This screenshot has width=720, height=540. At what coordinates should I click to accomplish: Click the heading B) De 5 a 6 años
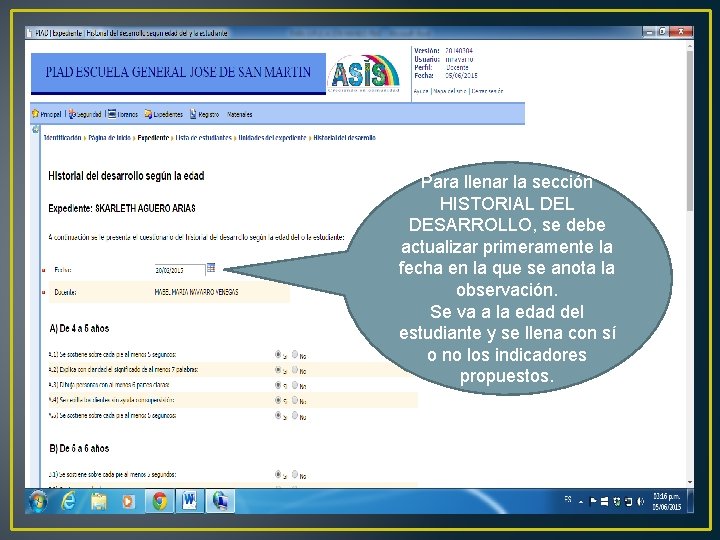[x=79, y=449]
